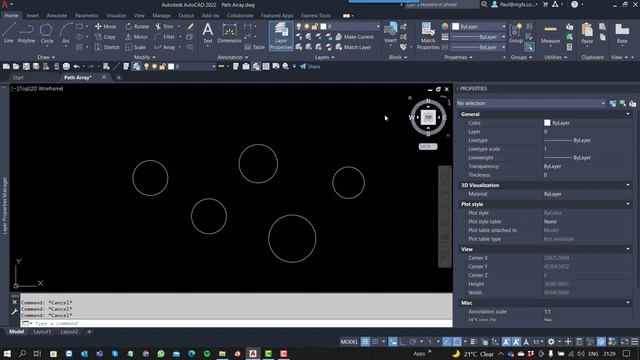Open the Home ribbon tab
Image resolution: width=640 pixels, height=360 pixels.
click(x=11, y=16)
